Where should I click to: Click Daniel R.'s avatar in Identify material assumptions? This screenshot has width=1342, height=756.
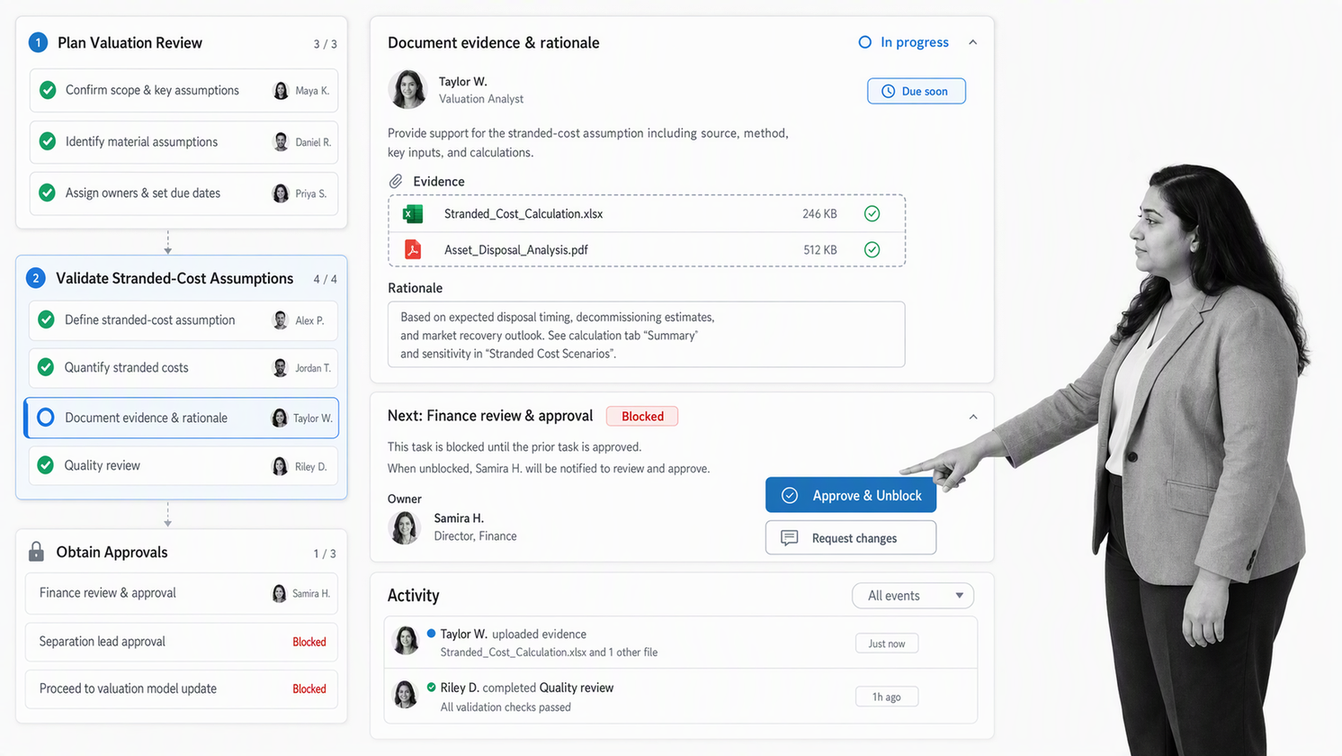(x=281, y=142)
